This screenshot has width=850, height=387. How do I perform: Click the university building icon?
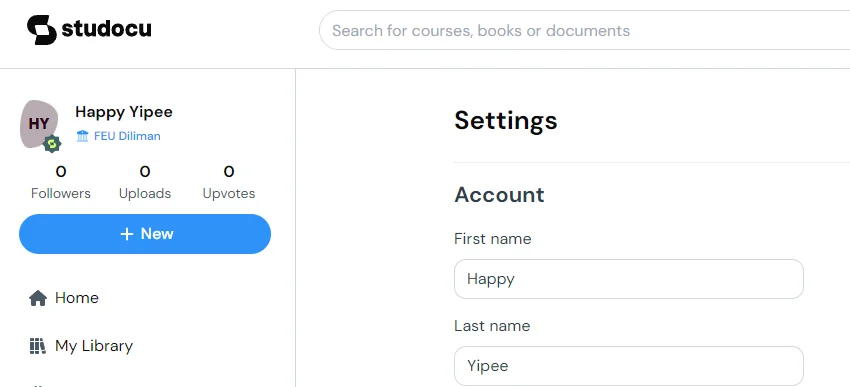coord(82,136)
